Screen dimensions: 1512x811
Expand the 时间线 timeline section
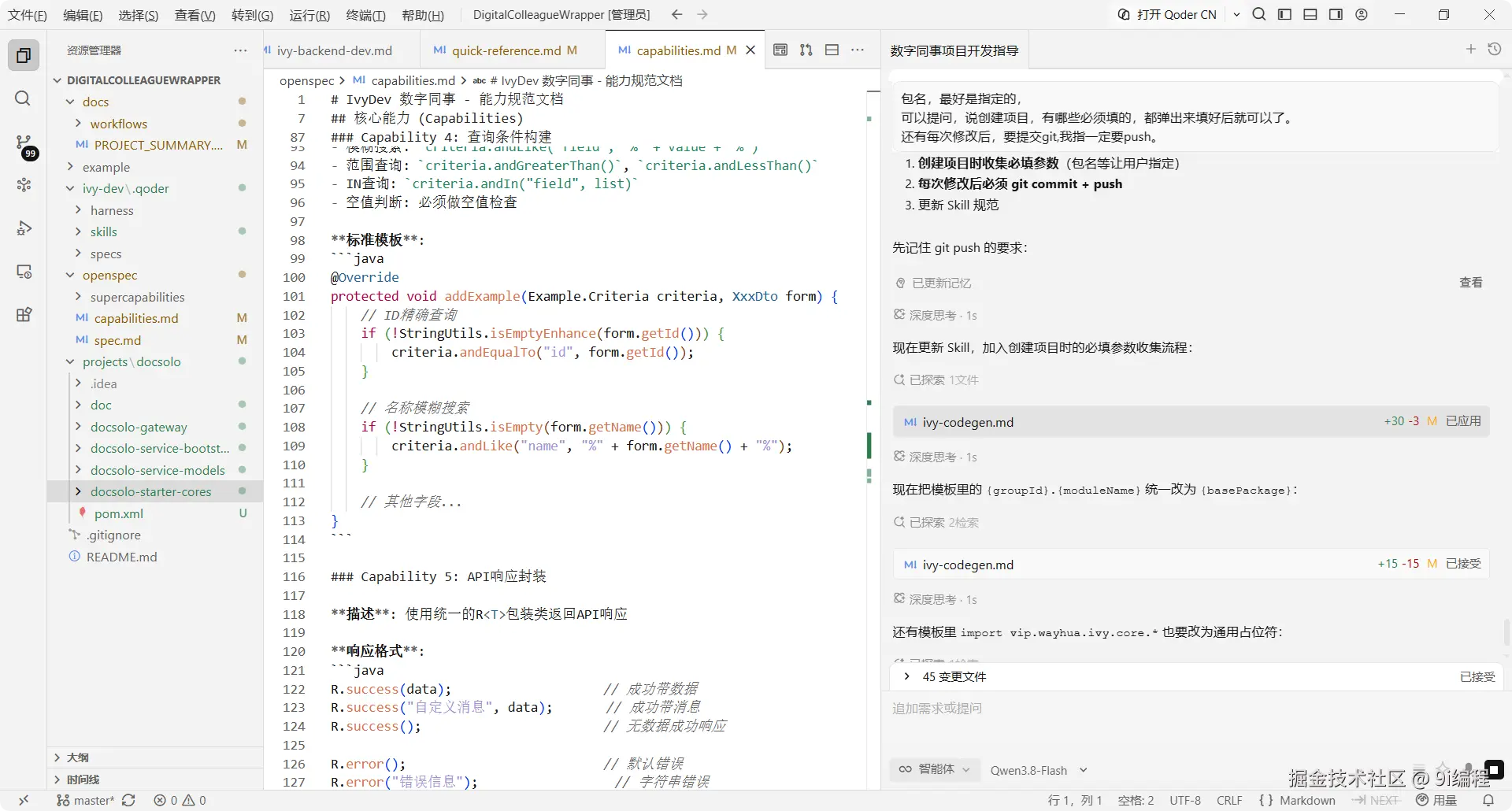pos(57,779)
